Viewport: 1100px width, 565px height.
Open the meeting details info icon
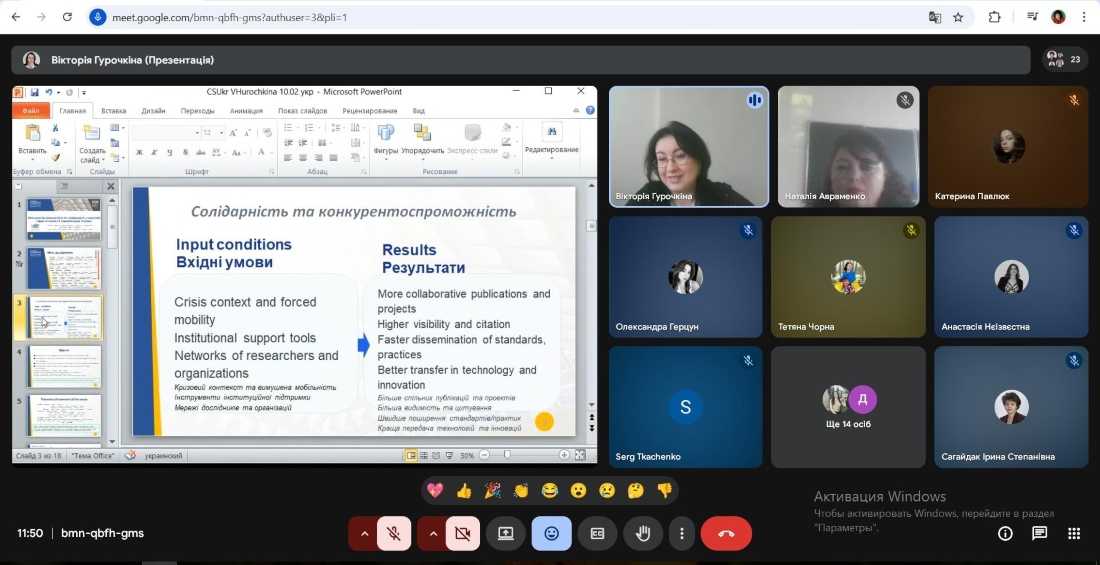pos(1005,533)
